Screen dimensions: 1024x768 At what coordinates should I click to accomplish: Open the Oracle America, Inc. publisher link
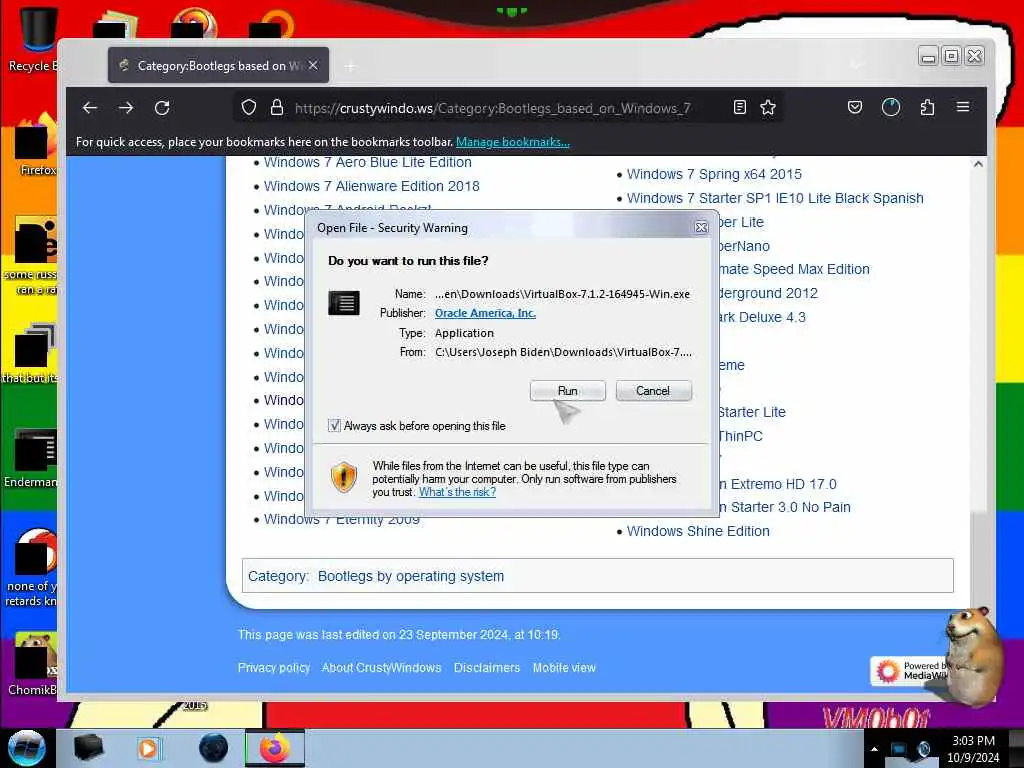point(485,313)
